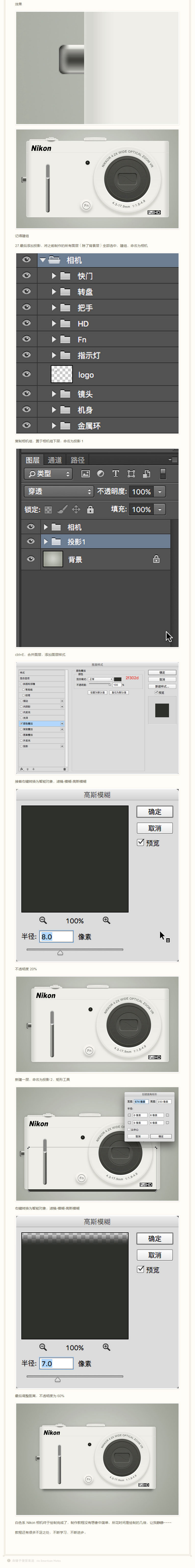Viewport: 195px width, 1568px height.
Task: Click 确定 in the 图层样式 dialog
Action: (162, 673)
